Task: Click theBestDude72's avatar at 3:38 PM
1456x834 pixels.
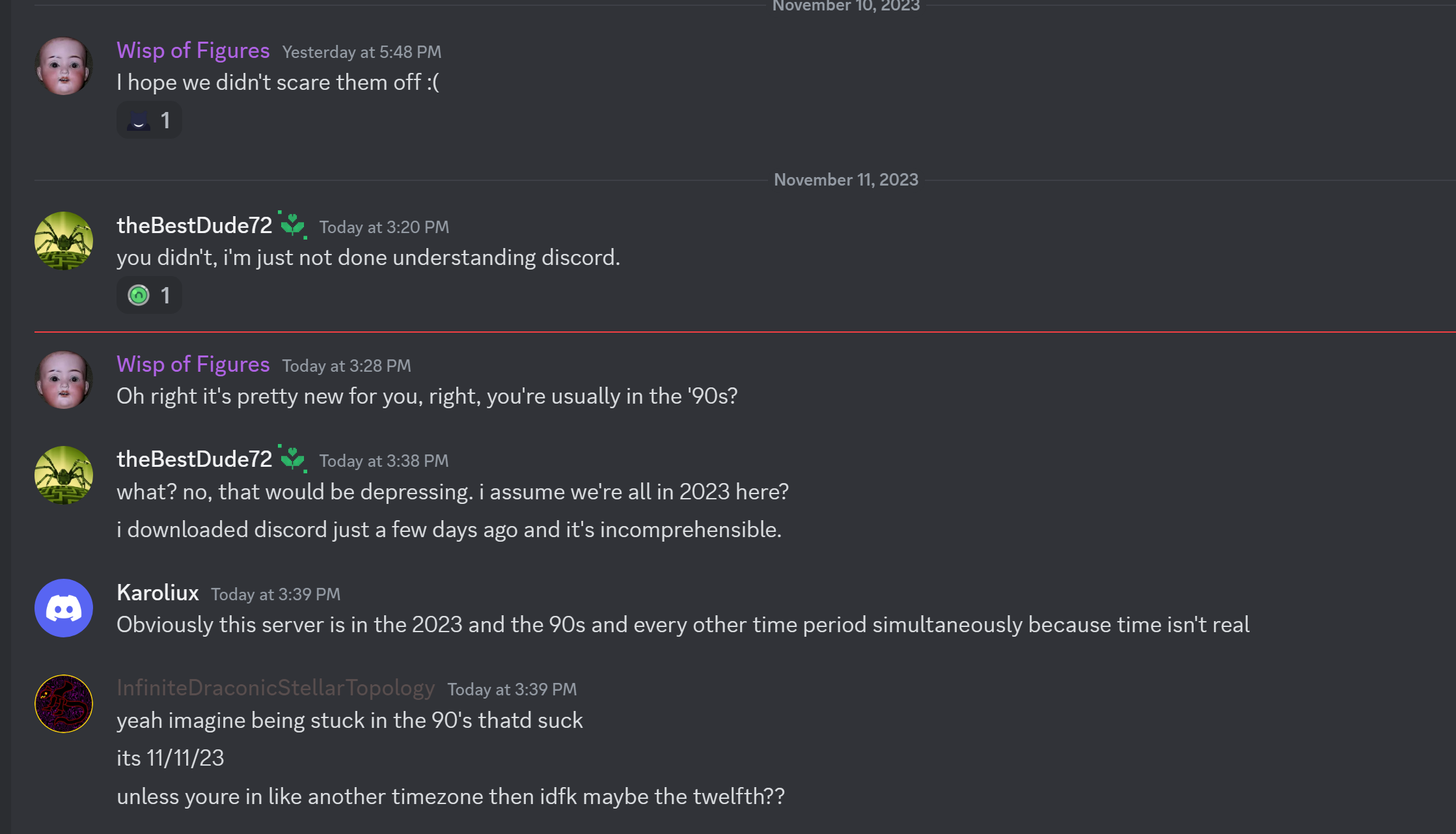Action: (63, 475)
